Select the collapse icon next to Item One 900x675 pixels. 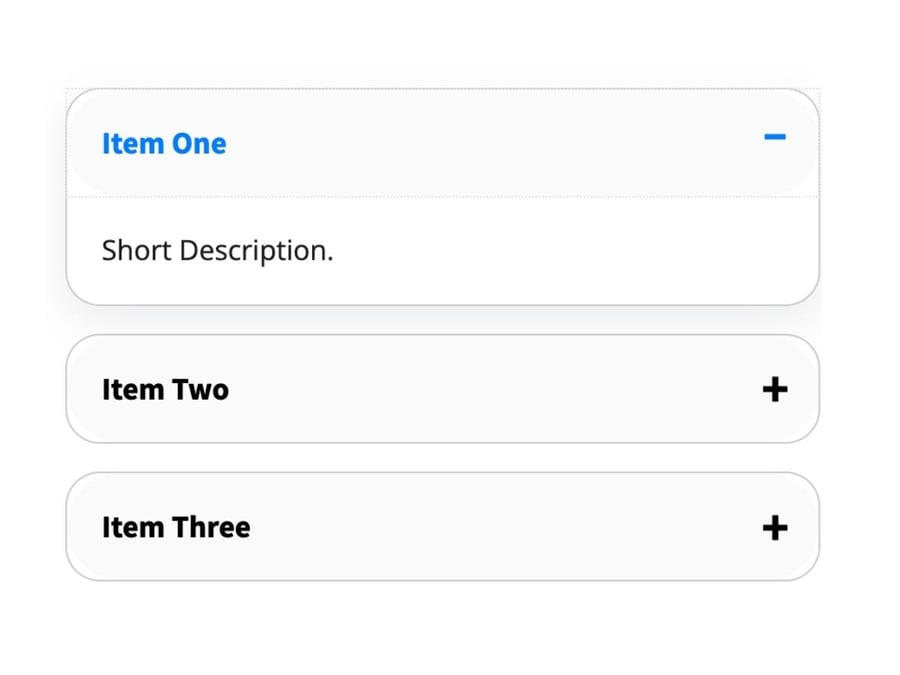[x=776, y=138]
